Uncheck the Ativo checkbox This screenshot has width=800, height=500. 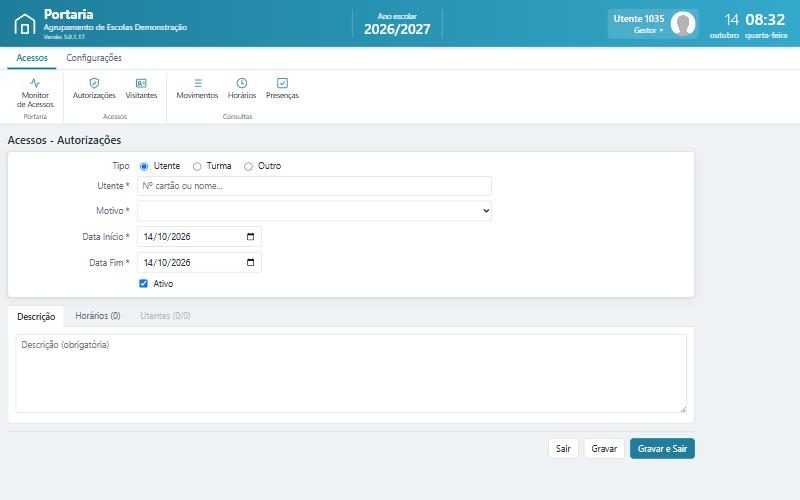(143, 284)
